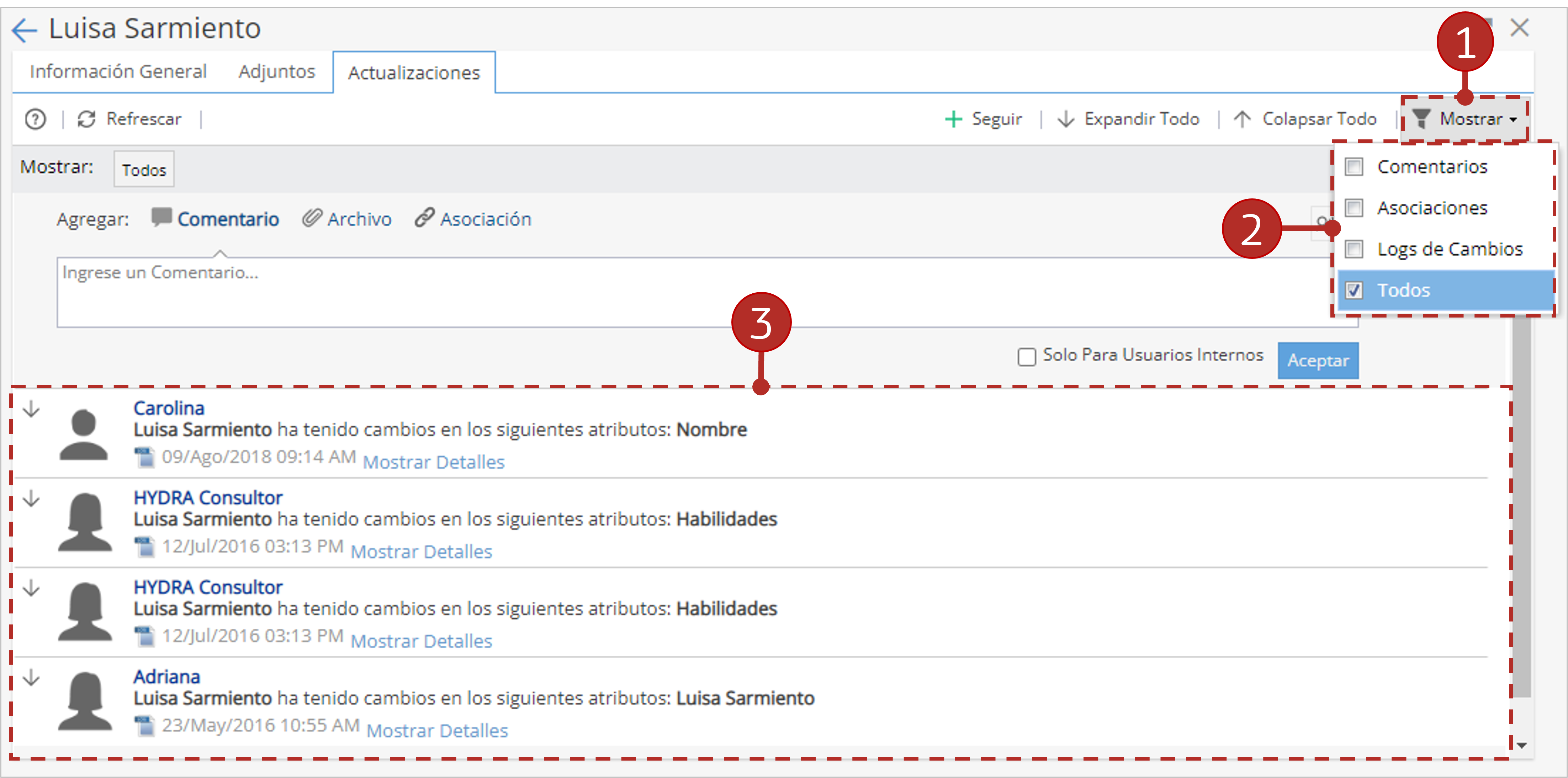Click the Expandir Todo down arrow icon
The height and width of the screenshot is (778, 1568).
point(1066,119)
